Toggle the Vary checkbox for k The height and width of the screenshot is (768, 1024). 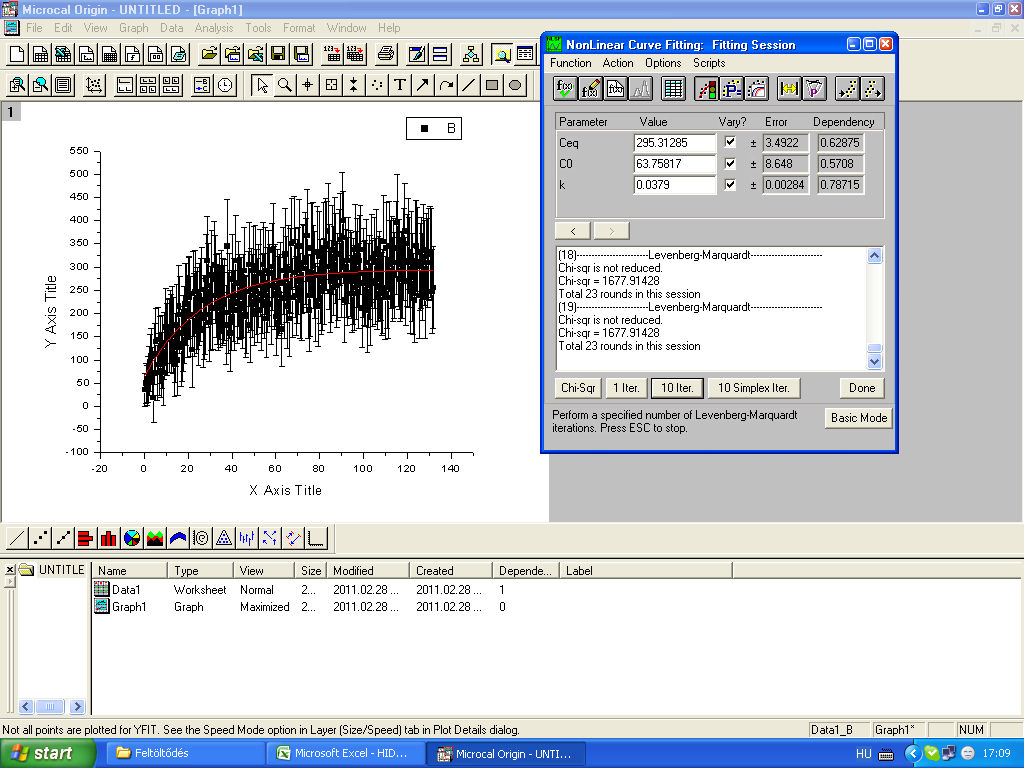730,184
